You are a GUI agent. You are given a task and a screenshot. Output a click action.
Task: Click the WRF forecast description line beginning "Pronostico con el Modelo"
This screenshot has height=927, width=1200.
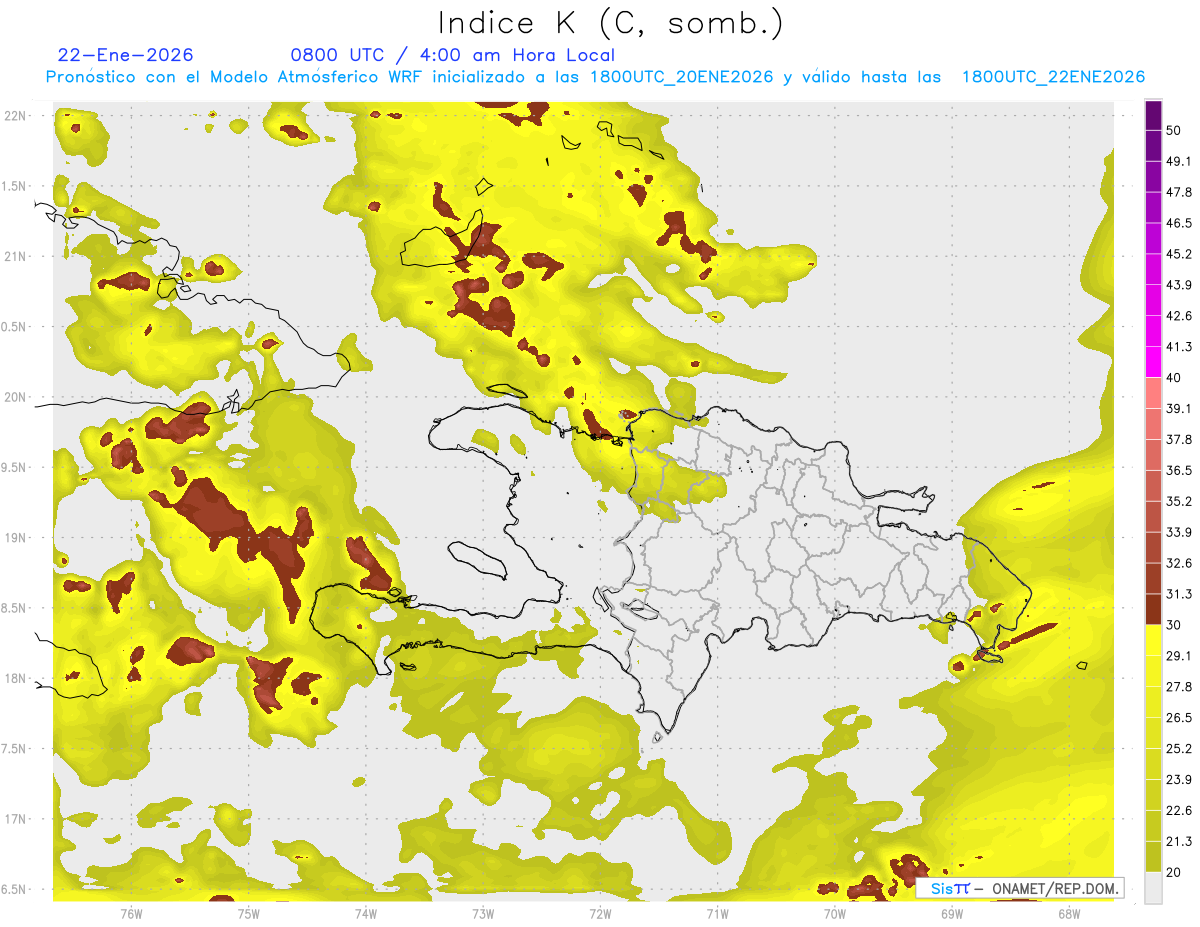(596, 77)
